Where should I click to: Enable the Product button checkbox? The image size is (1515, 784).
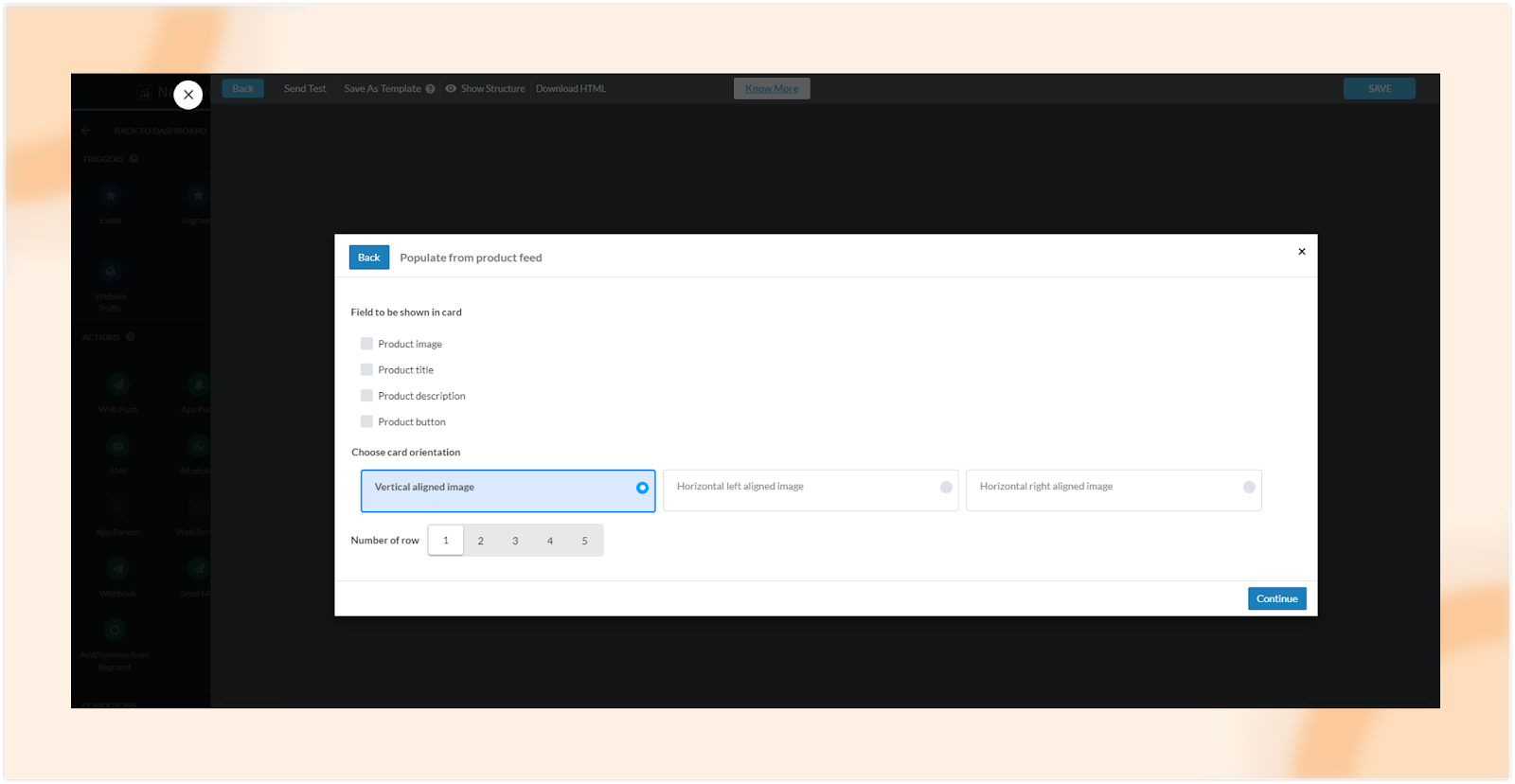point(366,421)
